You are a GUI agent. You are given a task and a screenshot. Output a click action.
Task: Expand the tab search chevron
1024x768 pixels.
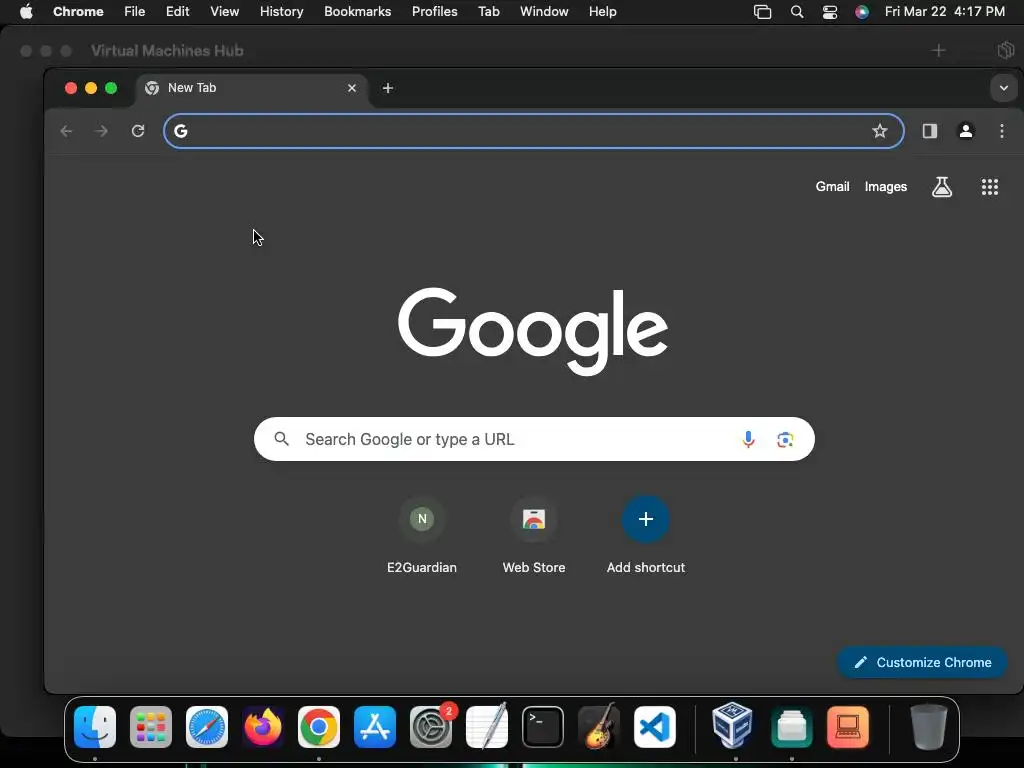(1003, 88)
